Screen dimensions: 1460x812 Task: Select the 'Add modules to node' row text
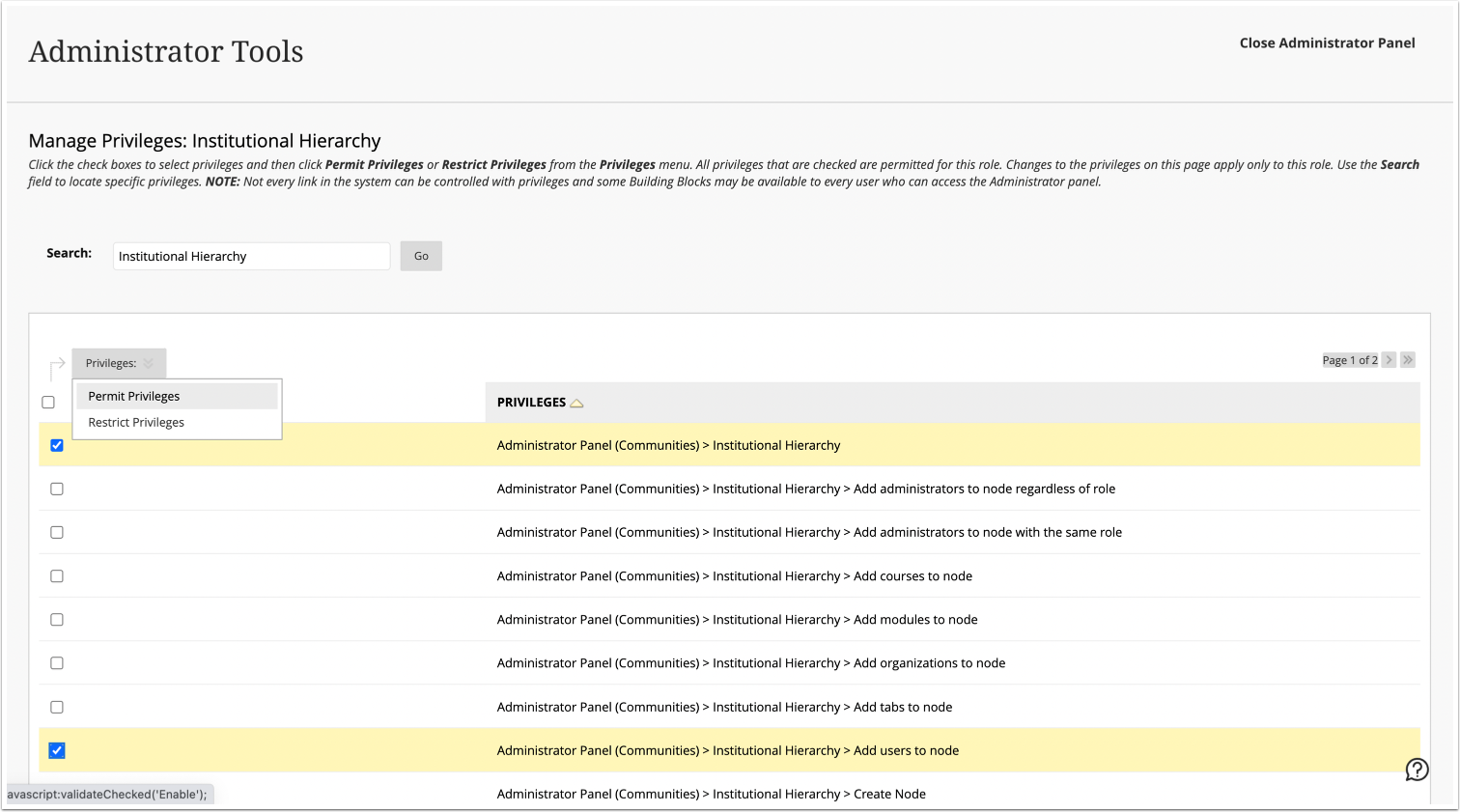tap(737, 620)
